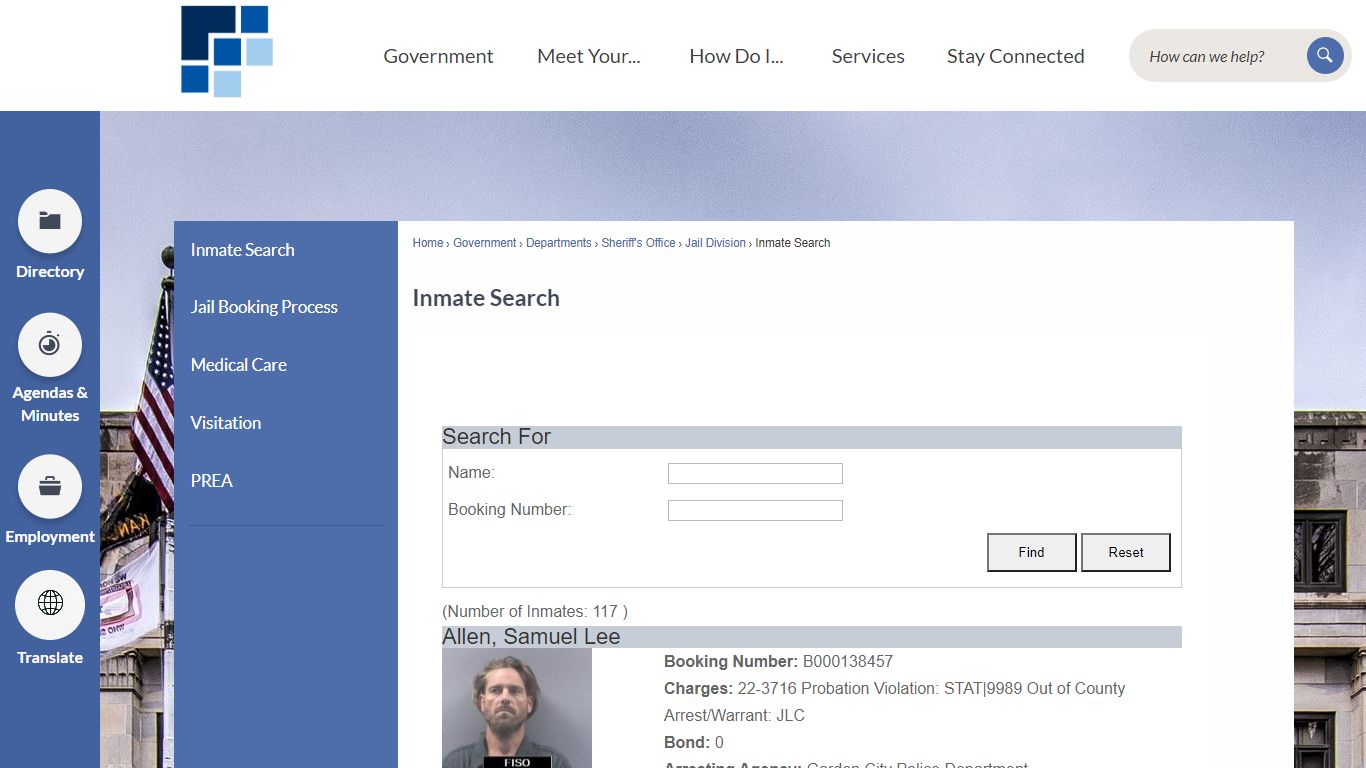This screenshot has height=768, width=1366.
Task: Click the Booking Number input field
Action: pyautogui.click(x=755, y=511)
